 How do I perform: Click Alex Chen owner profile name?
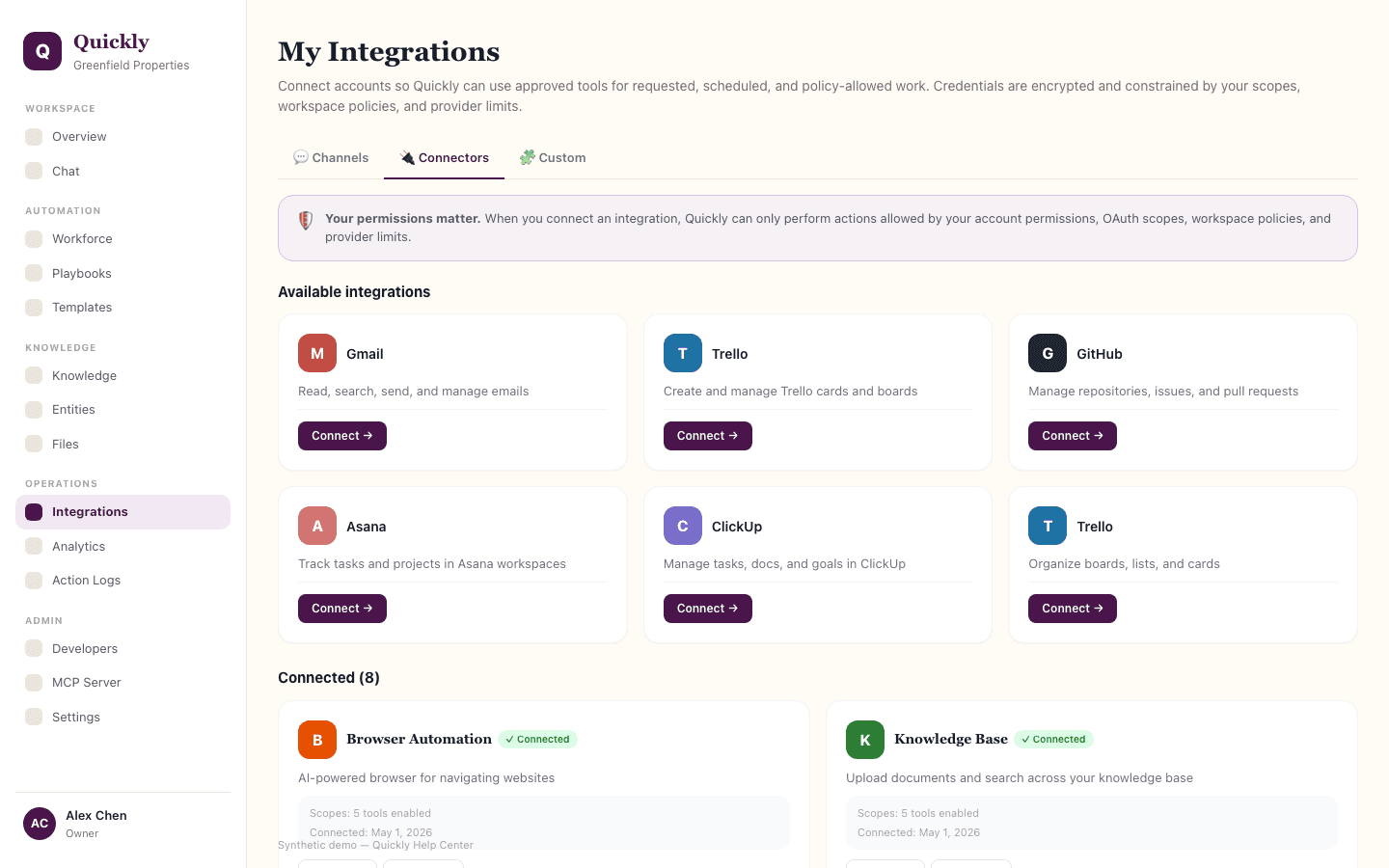[x=96, y=815]
